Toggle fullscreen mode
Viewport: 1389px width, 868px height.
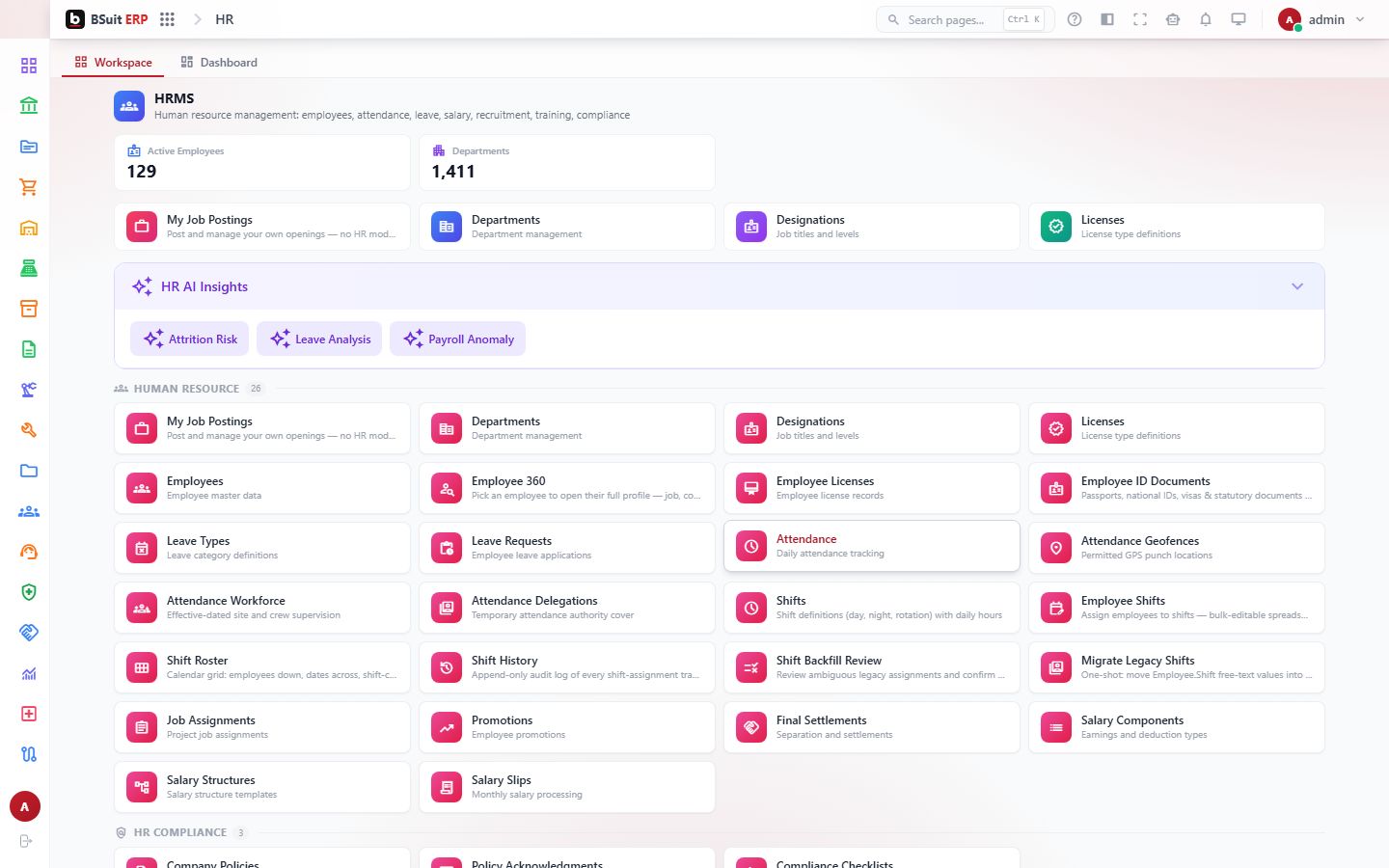click(1140, 19)
